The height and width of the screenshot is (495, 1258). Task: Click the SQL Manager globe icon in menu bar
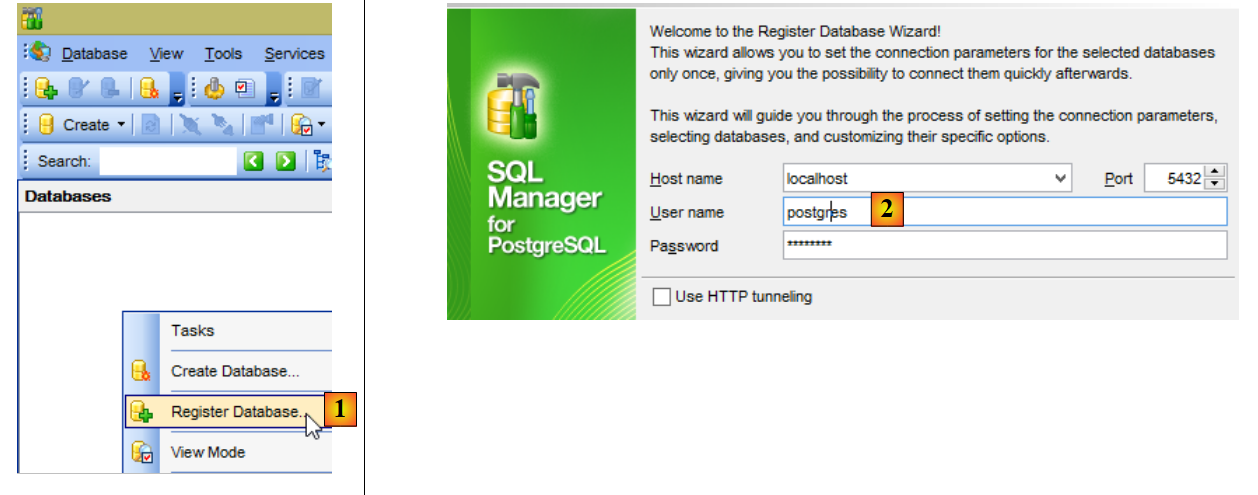[39, 53]
